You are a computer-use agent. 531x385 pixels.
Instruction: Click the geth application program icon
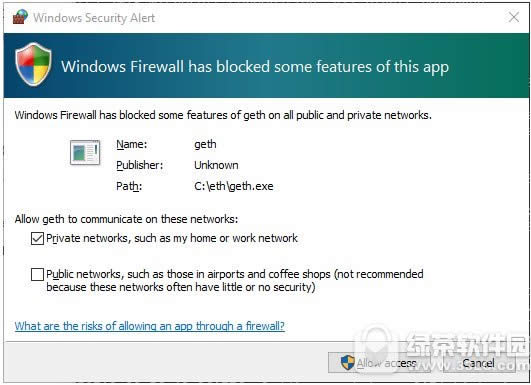coord(85,152)
